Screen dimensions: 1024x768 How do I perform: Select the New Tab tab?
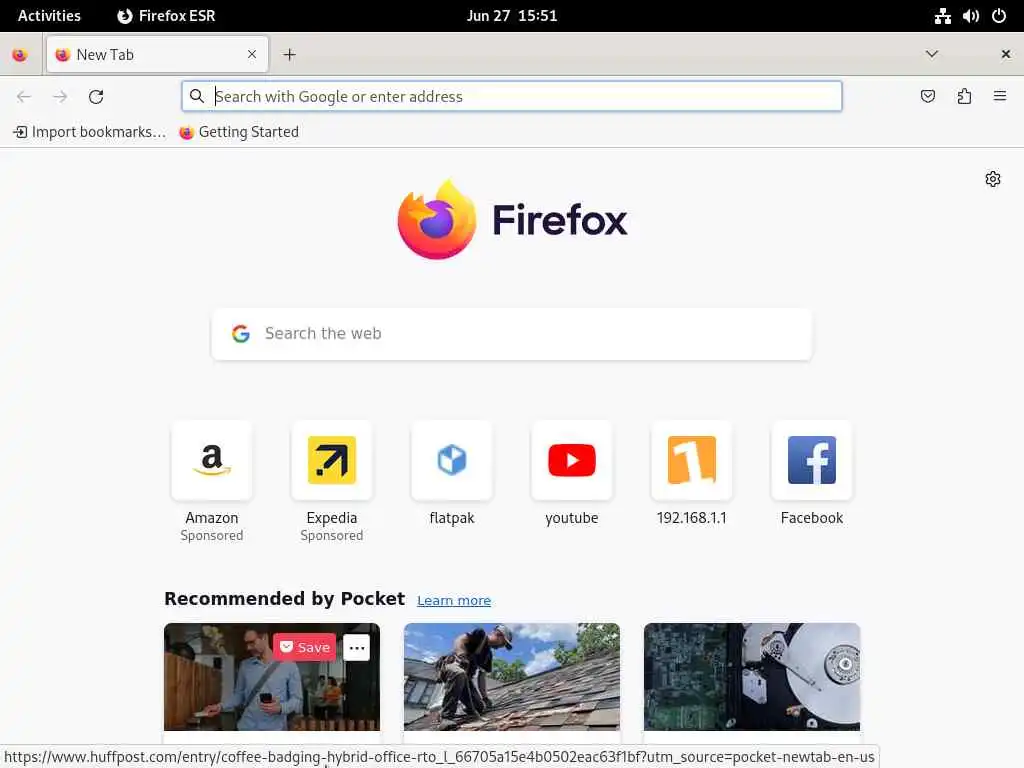157,54
